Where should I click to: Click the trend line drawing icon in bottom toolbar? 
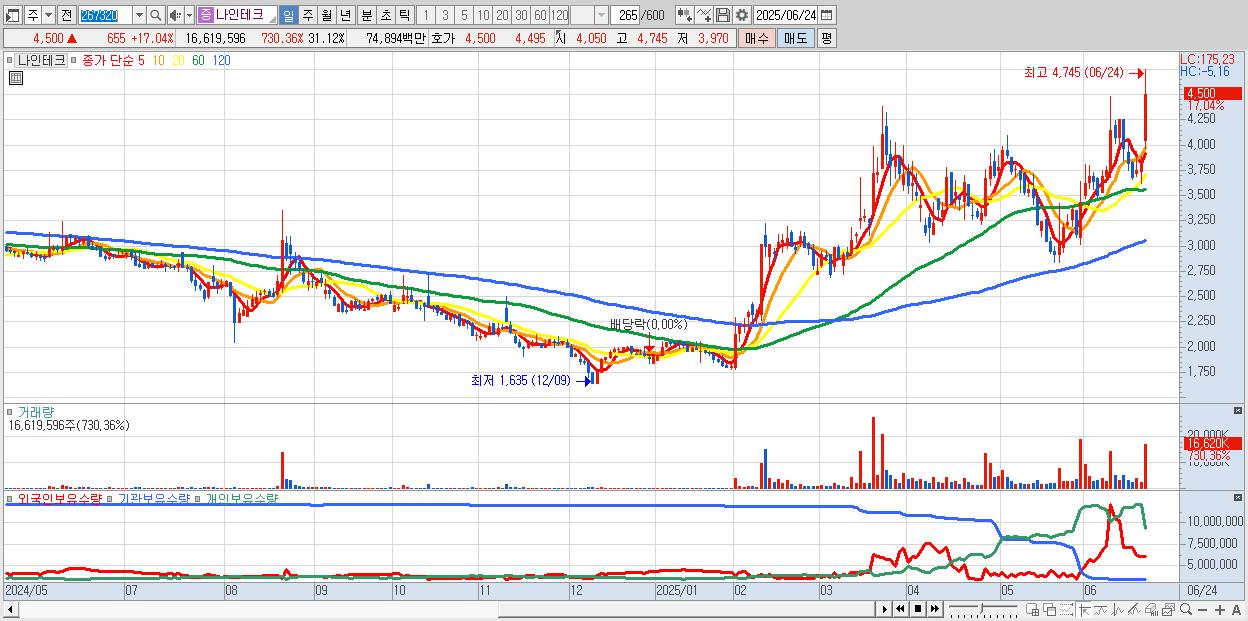click(x=1102, y=610)
